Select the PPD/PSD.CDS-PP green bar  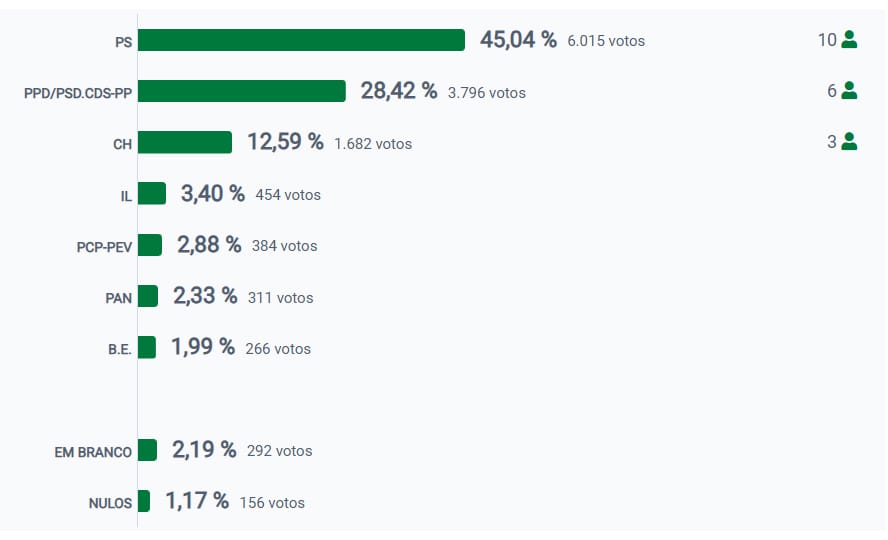click(241, 91)
